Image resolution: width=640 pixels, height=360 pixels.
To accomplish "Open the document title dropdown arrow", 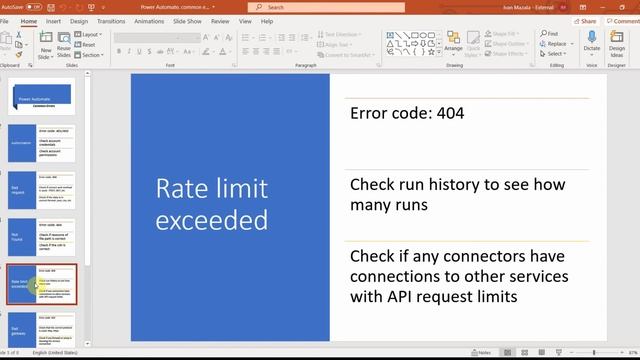I will 213,7.
